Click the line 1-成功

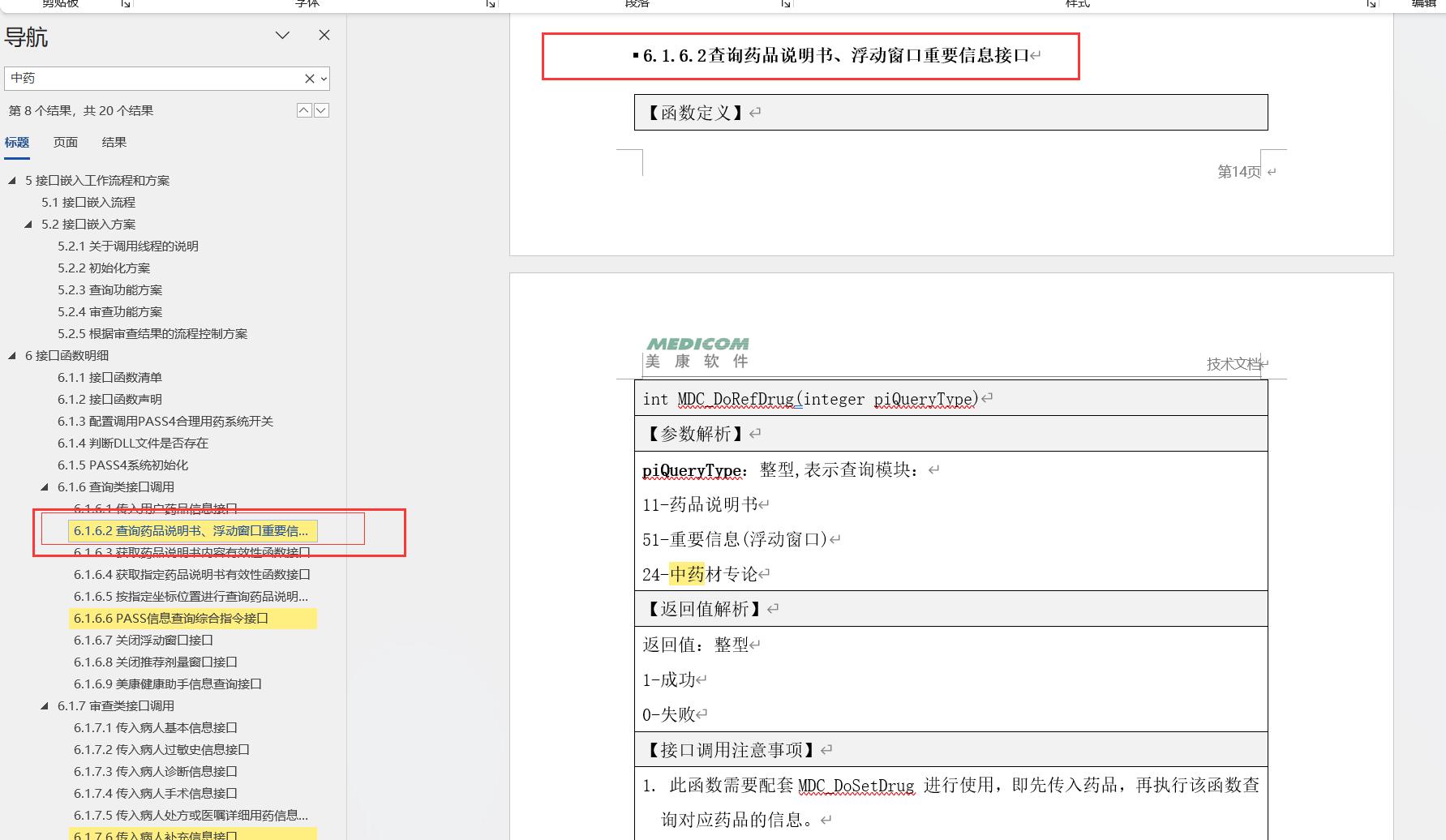click(x=669, y=680)
